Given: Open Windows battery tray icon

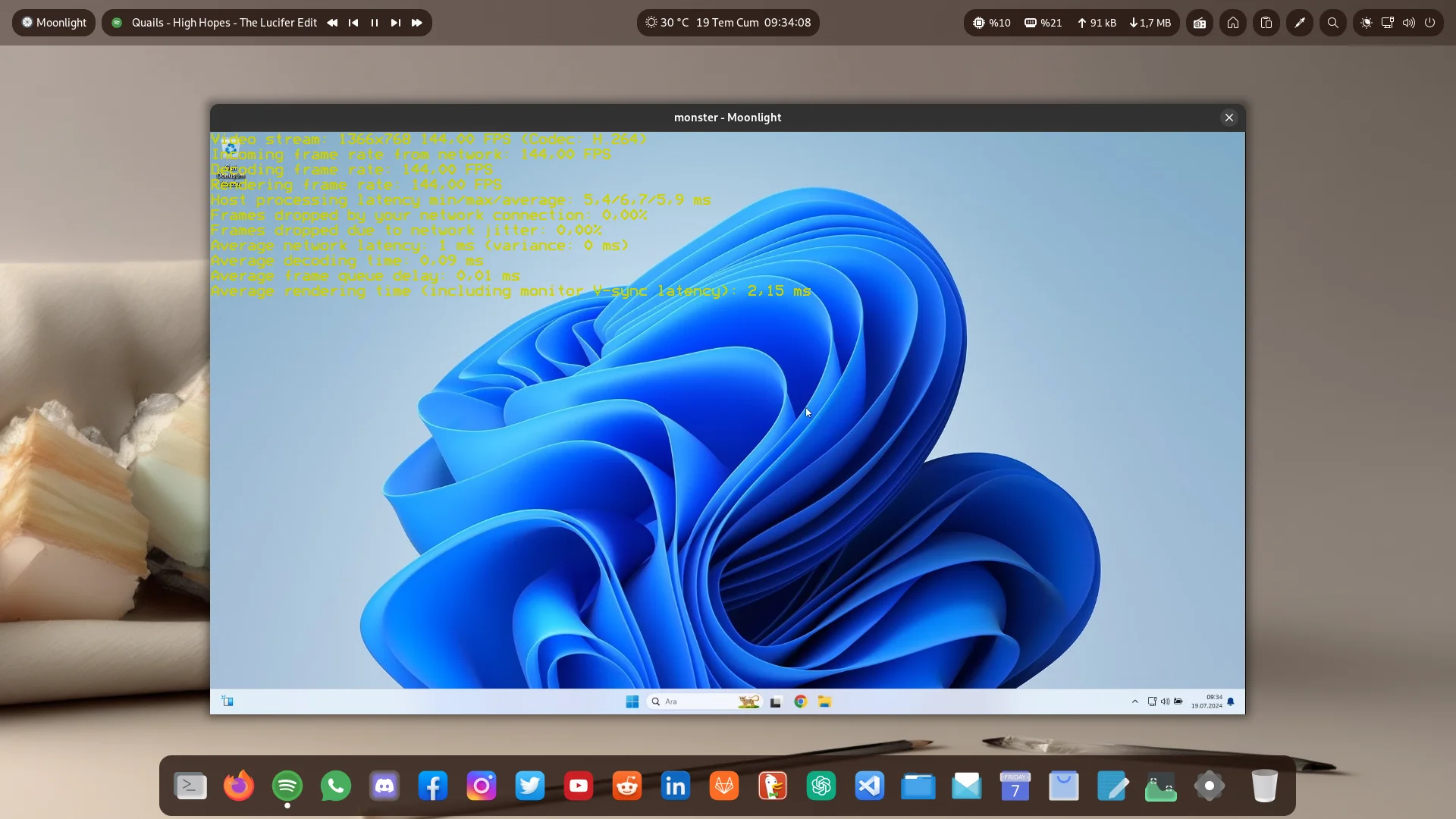Looking at the screenshot, I should click(x=1178, y=701).
